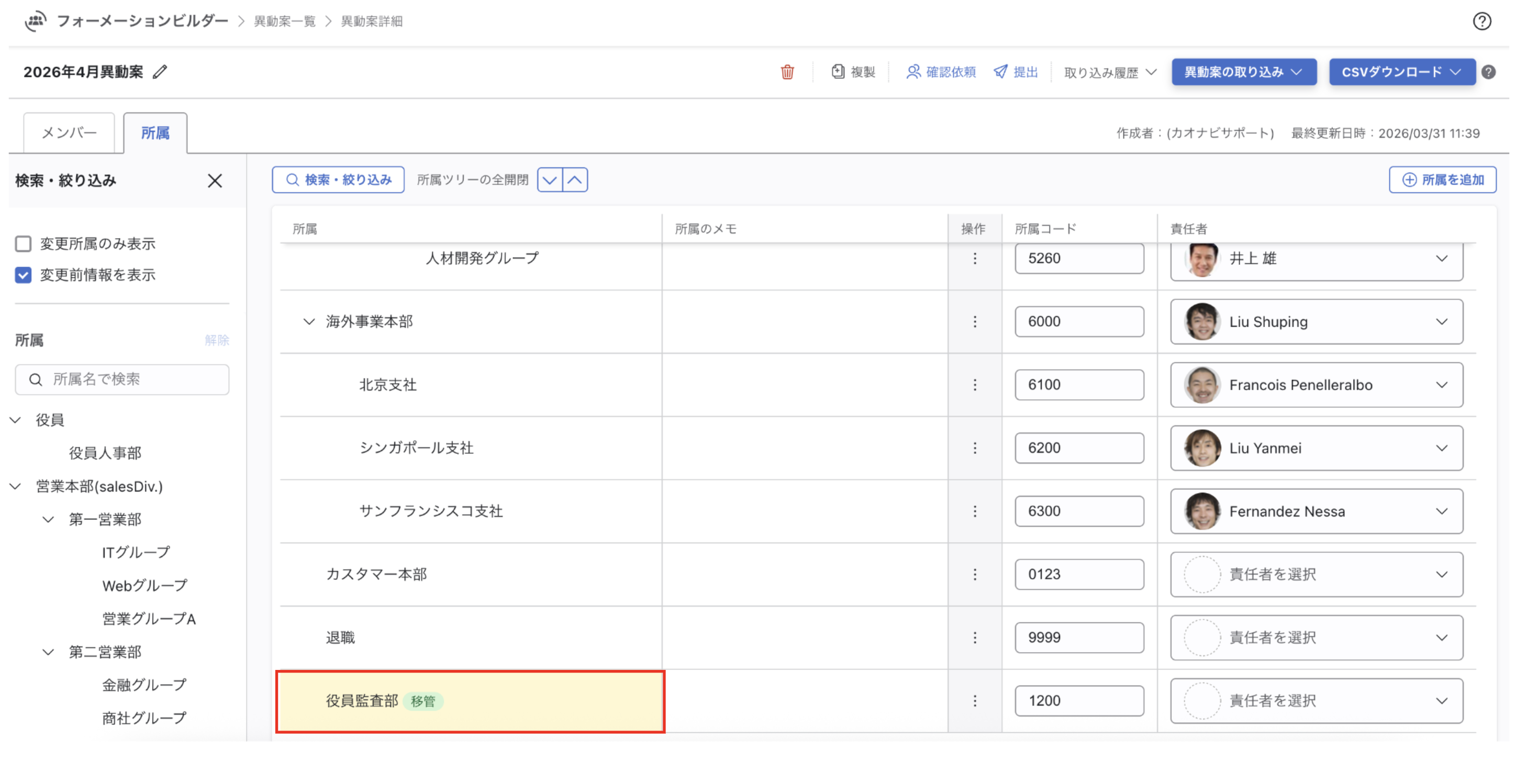This screenshot has height=784, width=1516.
Task: Enable the 変更所属のみ表示 checkbox
Action: point(23,244)
